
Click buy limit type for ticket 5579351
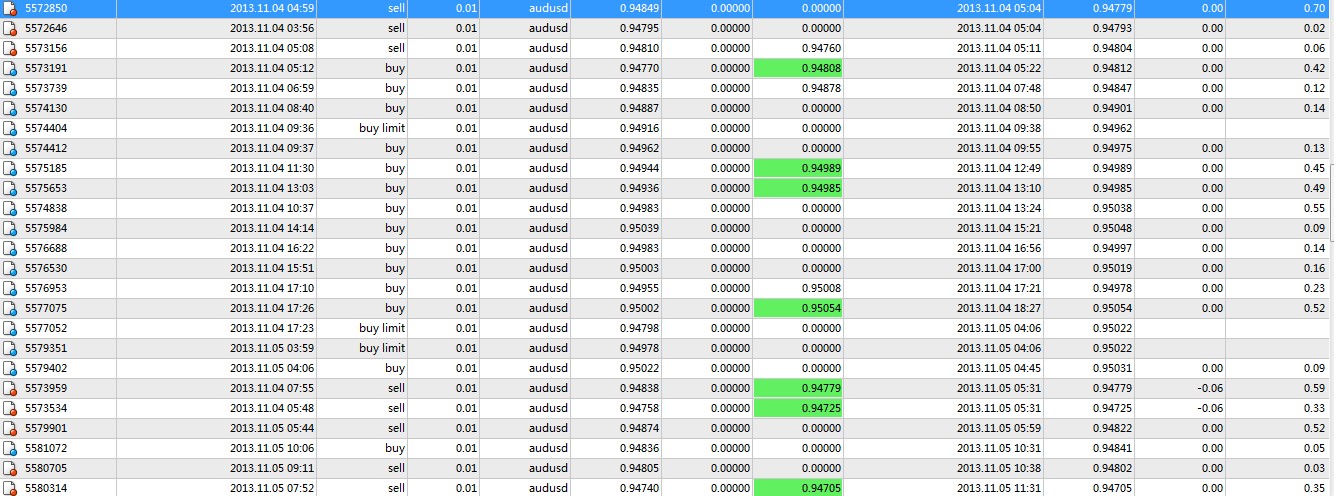pyautogui.click(x=382, y=349)
